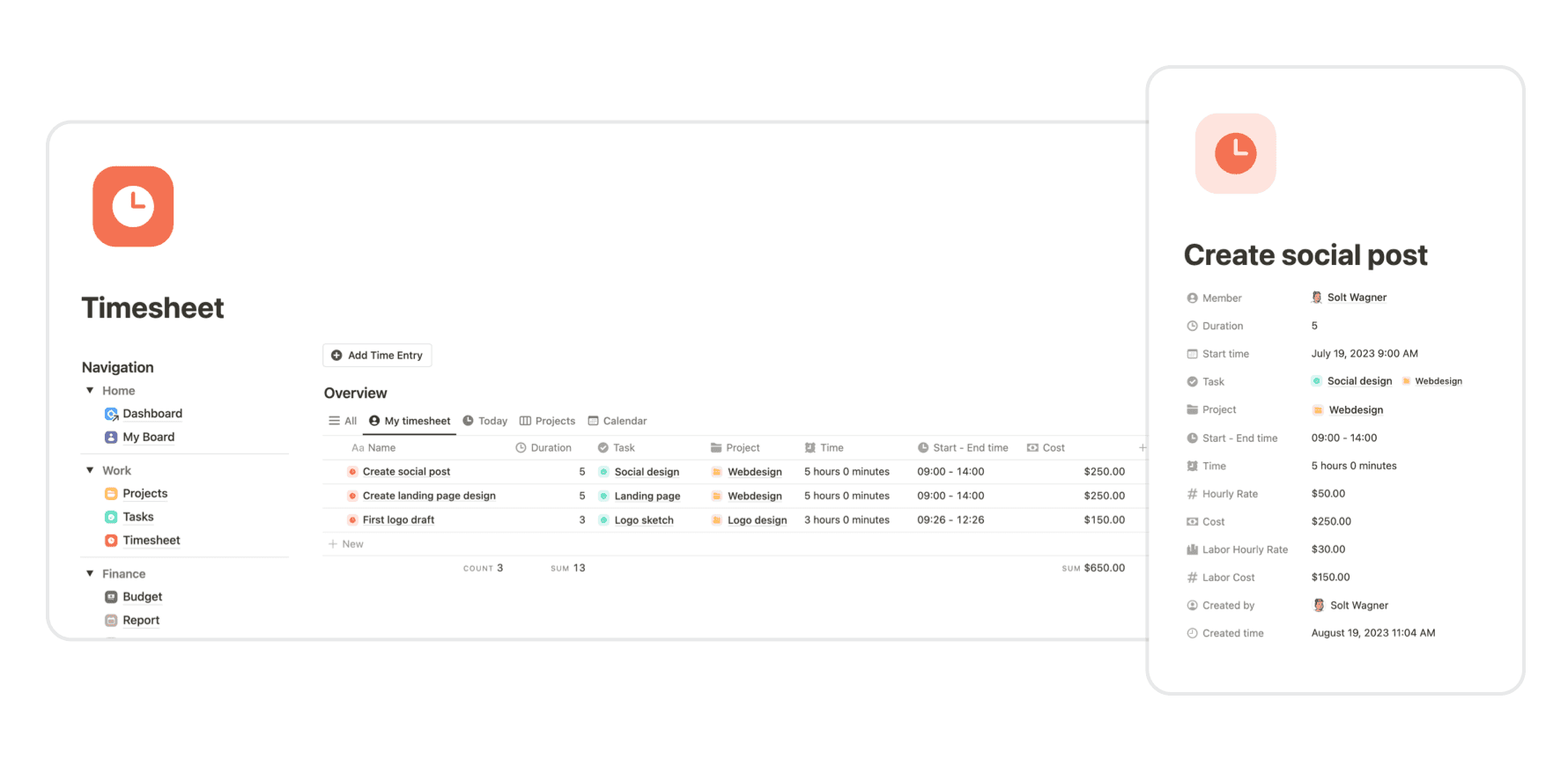The image size is (1568, 759).
Task: Click the Social design task icon in table
Action: click(x=603, y=472)
